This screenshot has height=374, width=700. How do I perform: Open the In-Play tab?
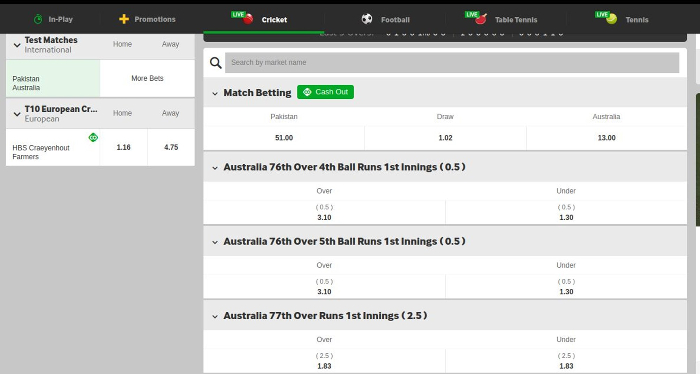pos(53,19)
